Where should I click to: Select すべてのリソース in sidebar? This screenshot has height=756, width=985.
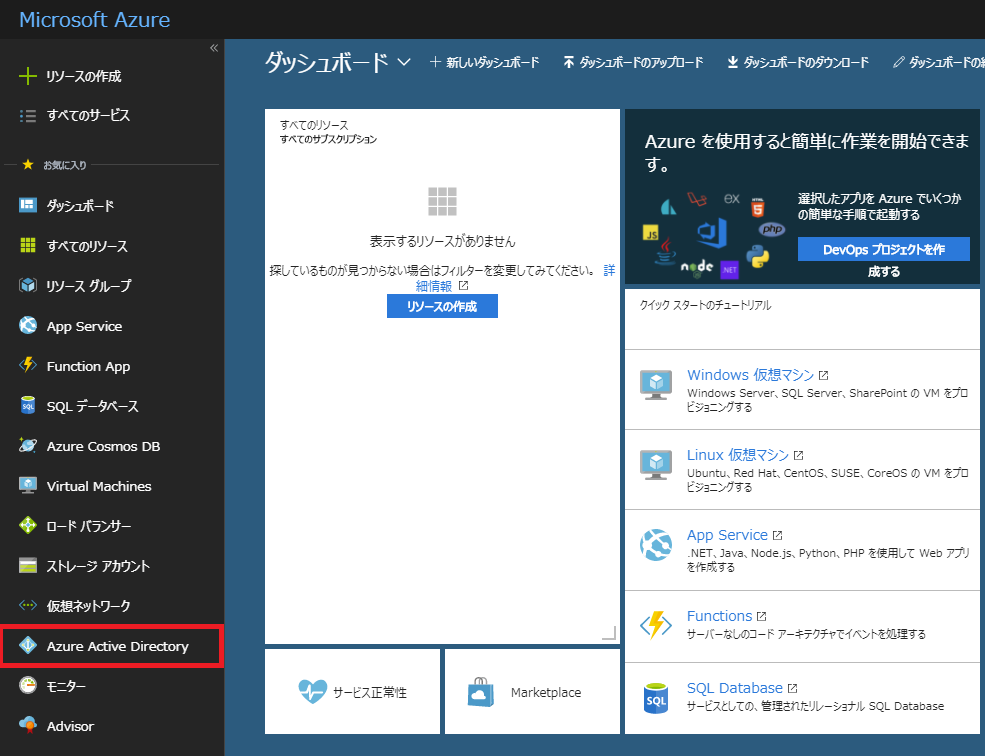(87, 246)
